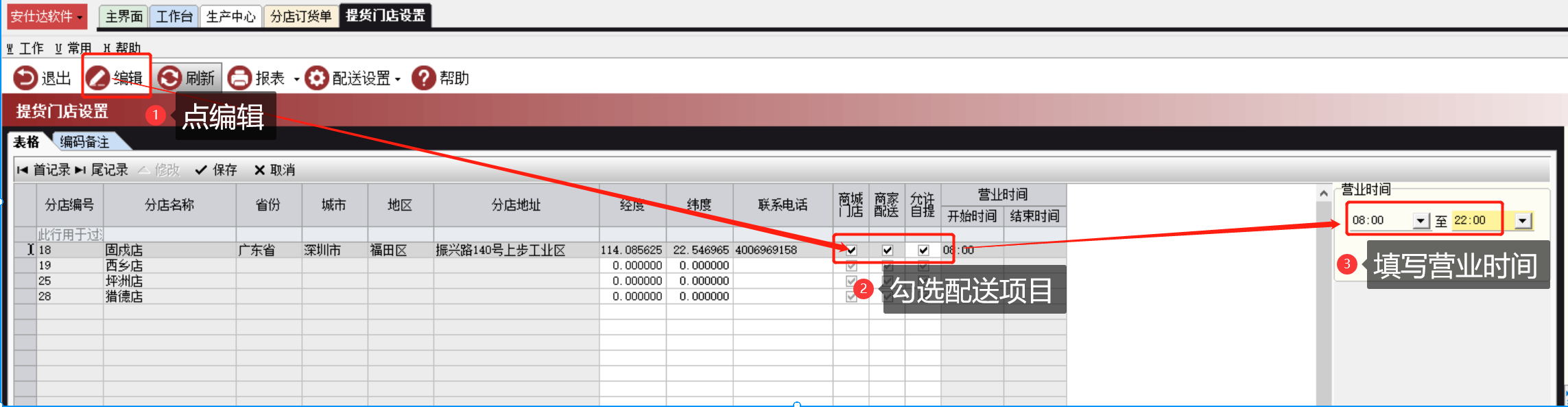Click the 报表 (report) printer button

point(256,78)
